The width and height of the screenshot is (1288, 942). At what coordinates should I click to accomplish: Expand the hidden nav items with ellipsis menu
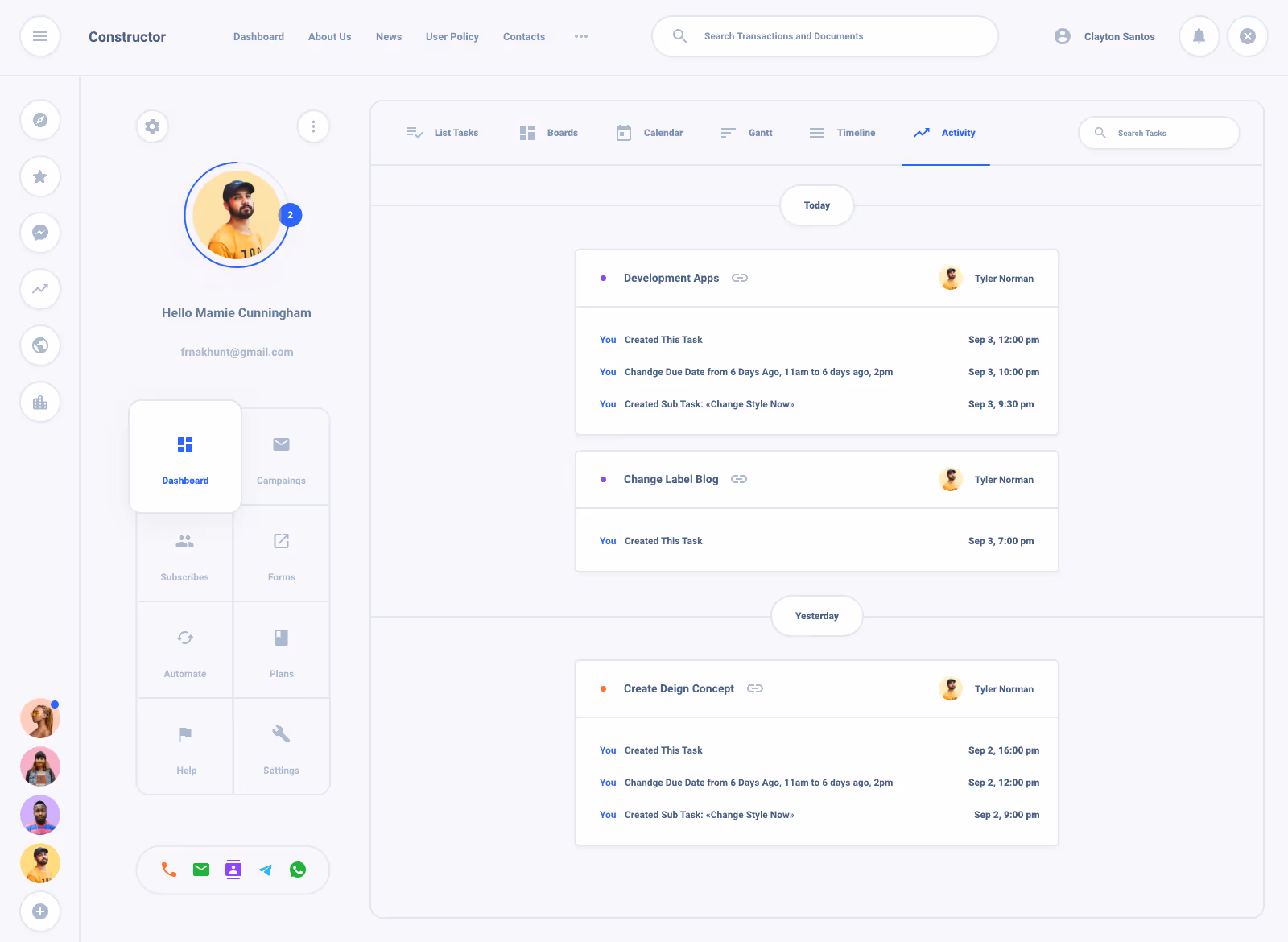coord(581,36)
